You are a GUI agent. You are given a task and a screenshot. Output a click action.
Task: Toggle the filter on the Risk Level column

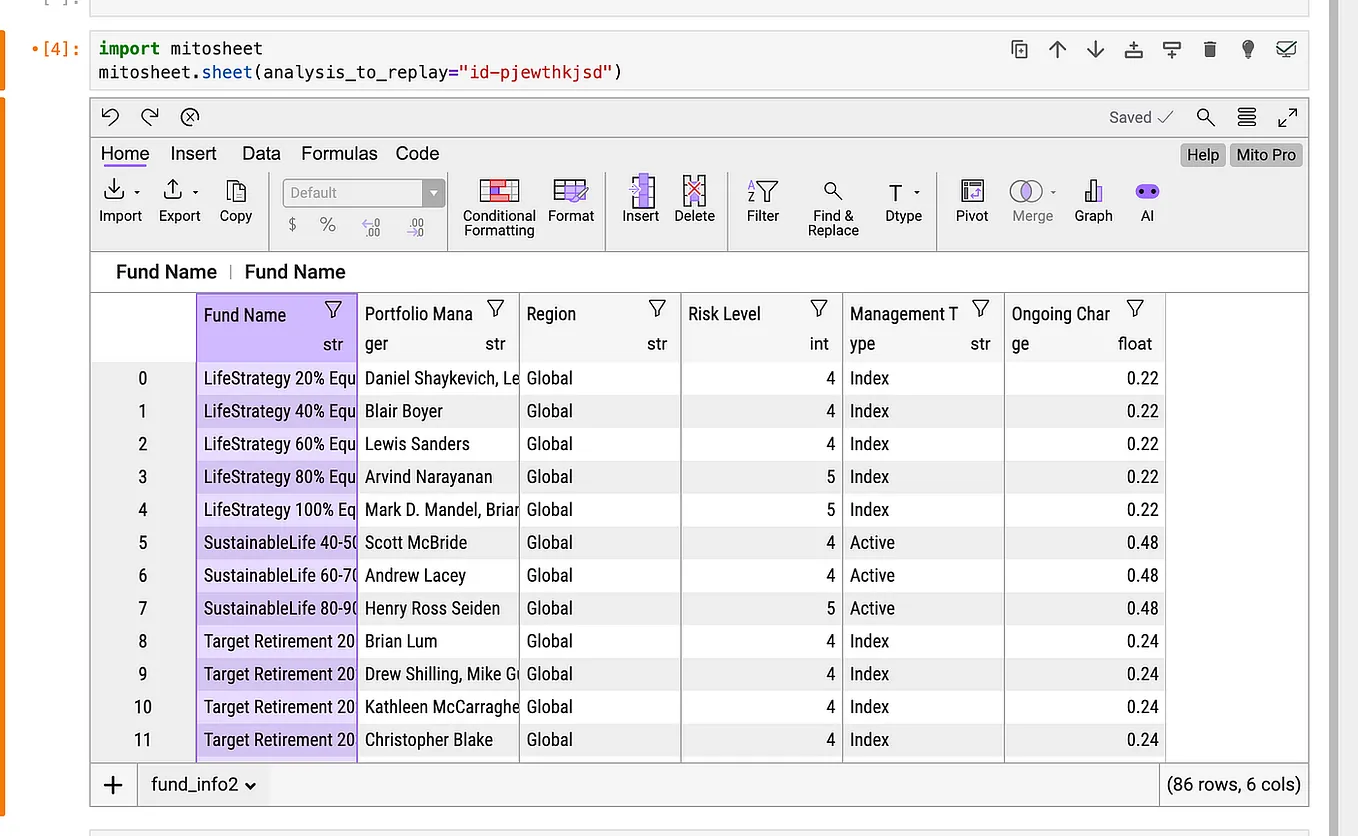819,308
